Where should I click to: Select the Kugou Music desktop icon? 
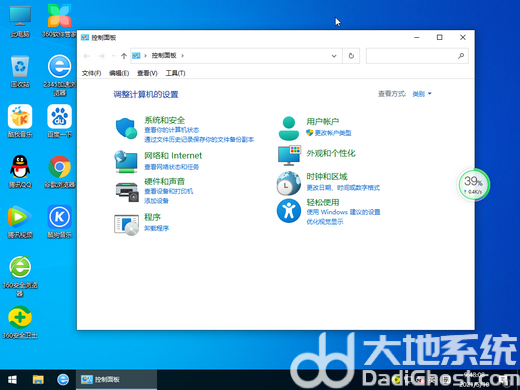[59, 222]
